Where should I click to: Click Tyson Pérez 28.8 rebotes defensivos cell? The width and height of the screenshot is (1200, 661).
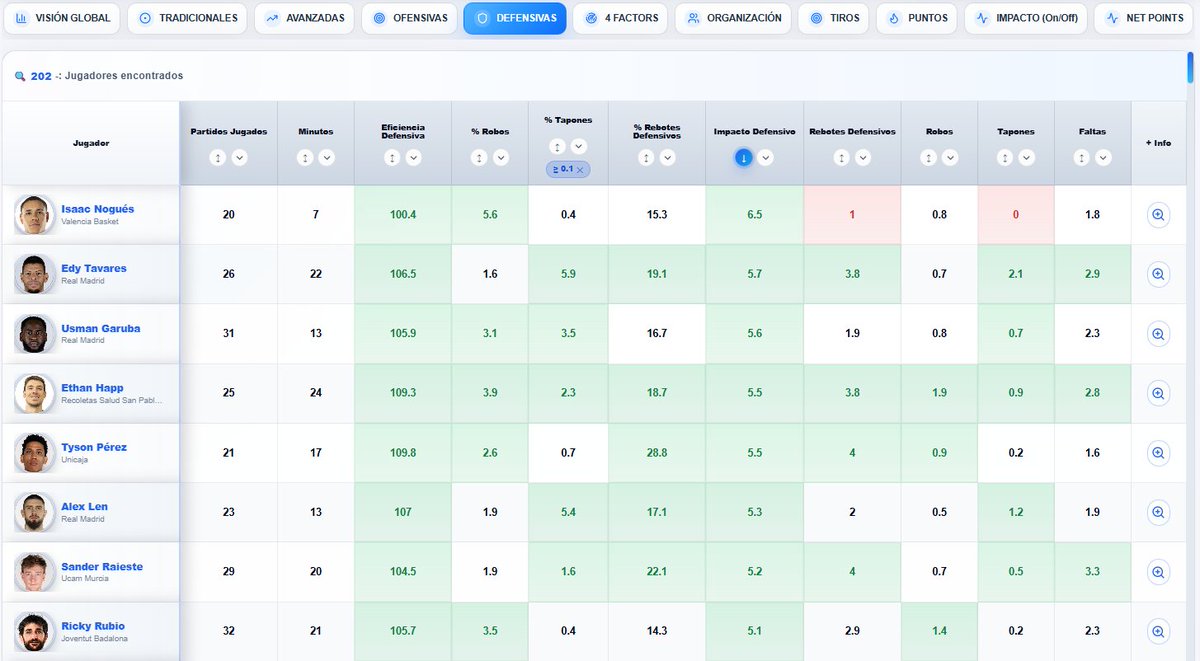pyautogui.click(x=657, y=453)
